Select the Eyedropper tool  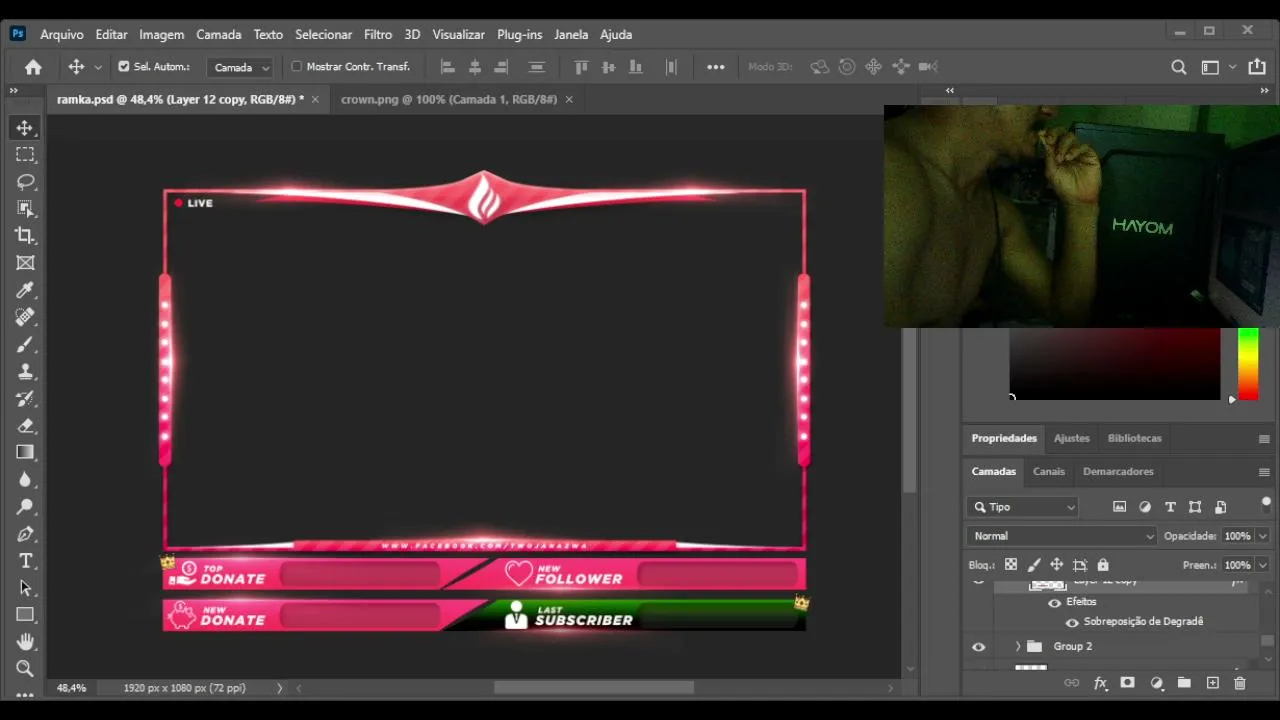tap(25, 290)
